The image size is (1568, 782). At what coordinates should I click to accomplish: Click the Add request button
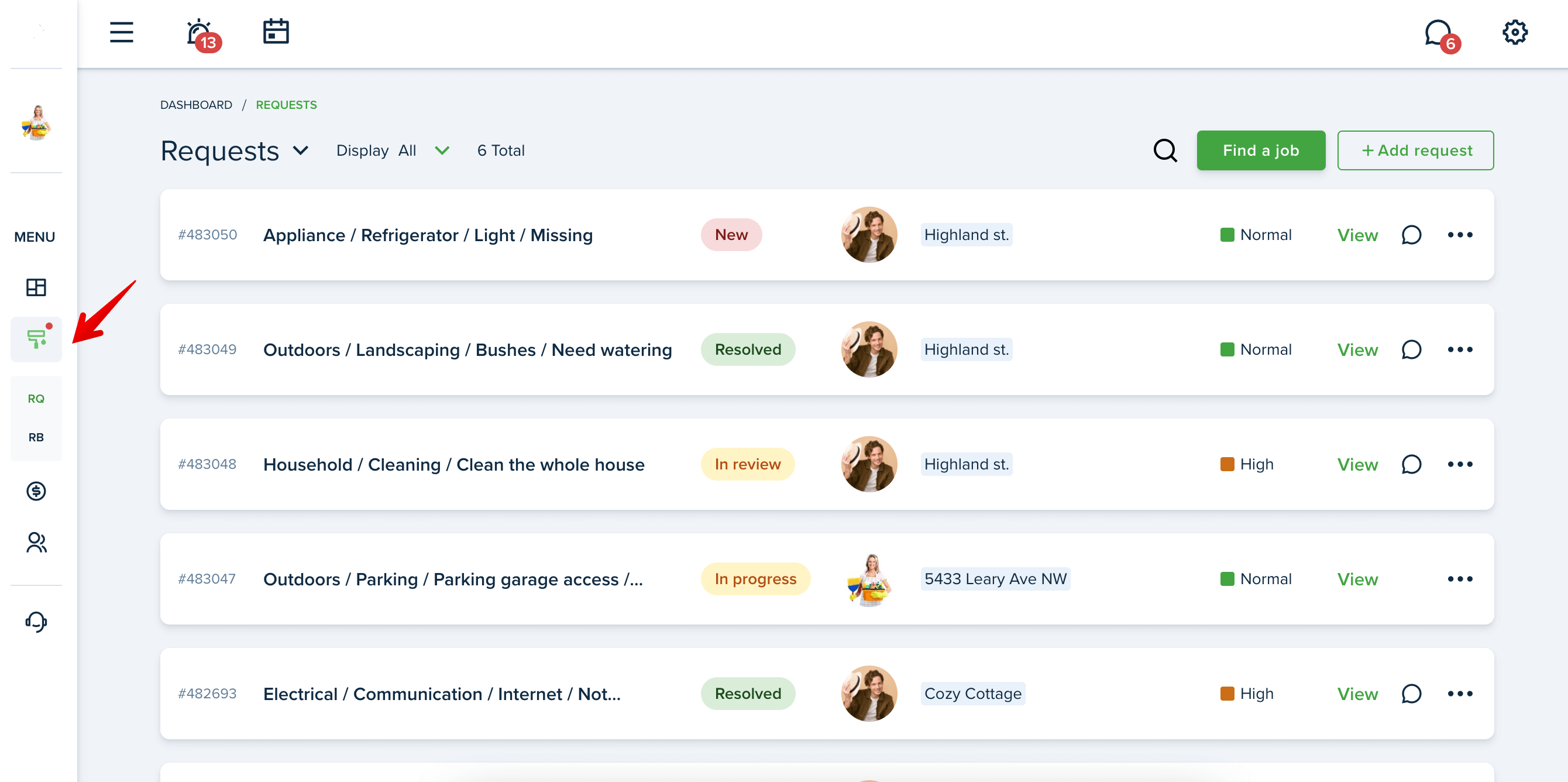click(1415, 150)
